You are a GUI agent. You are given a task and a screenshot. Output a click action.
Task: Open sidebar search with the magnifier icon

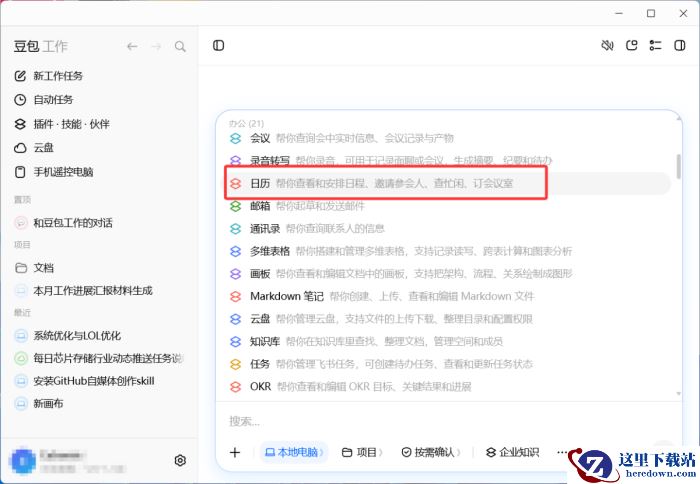click(180, 46)
